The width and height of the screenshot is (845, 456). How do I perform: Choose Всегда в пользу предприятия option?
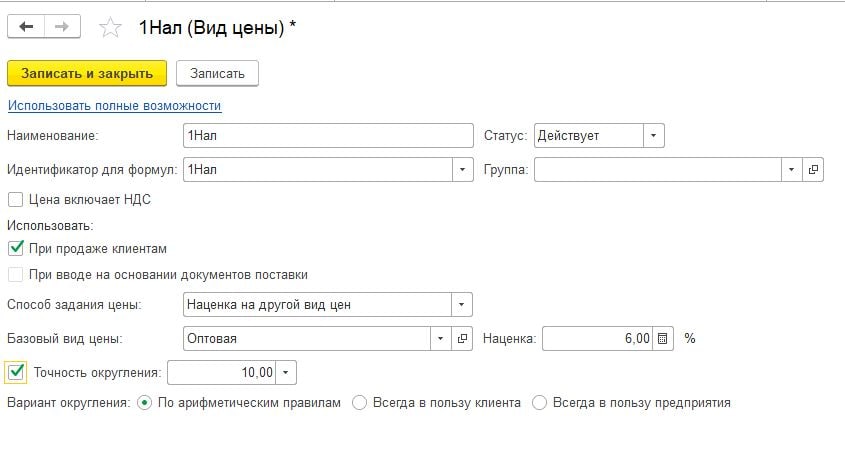coord(539,403)
